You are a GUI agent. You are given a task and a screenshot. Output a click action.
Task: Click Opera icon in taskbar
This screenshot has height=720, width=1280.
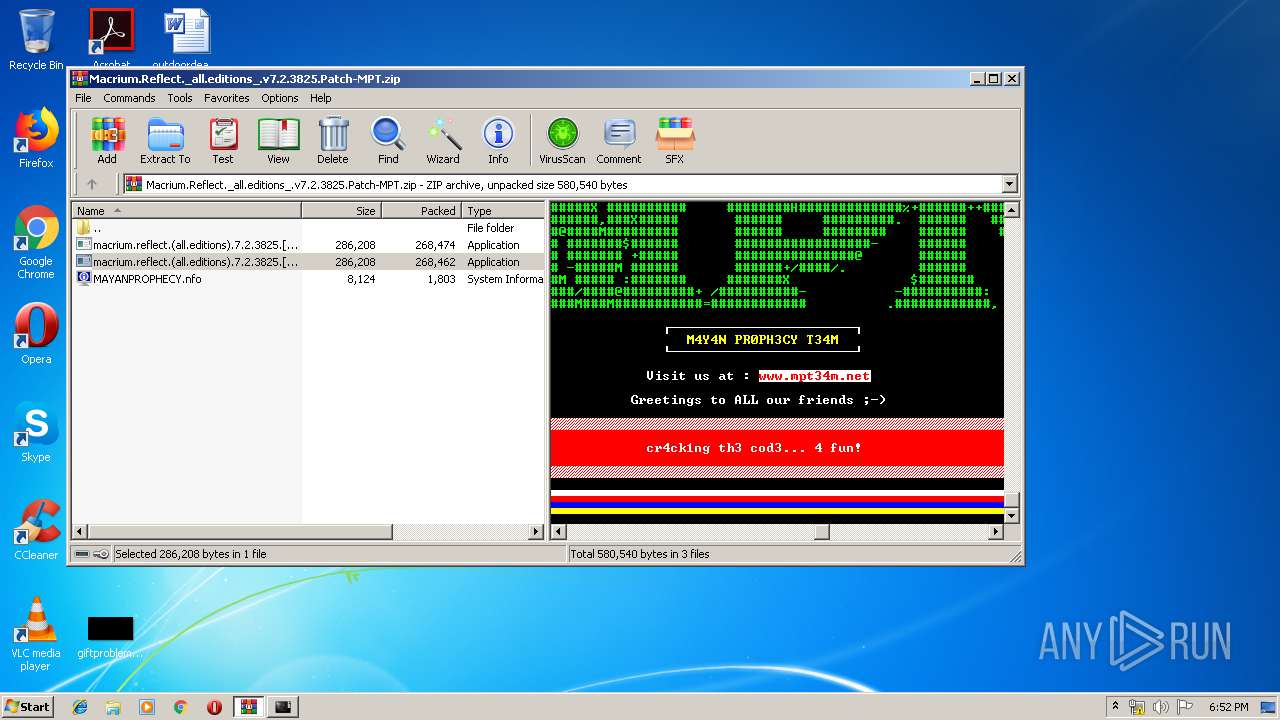click(214, 707)
